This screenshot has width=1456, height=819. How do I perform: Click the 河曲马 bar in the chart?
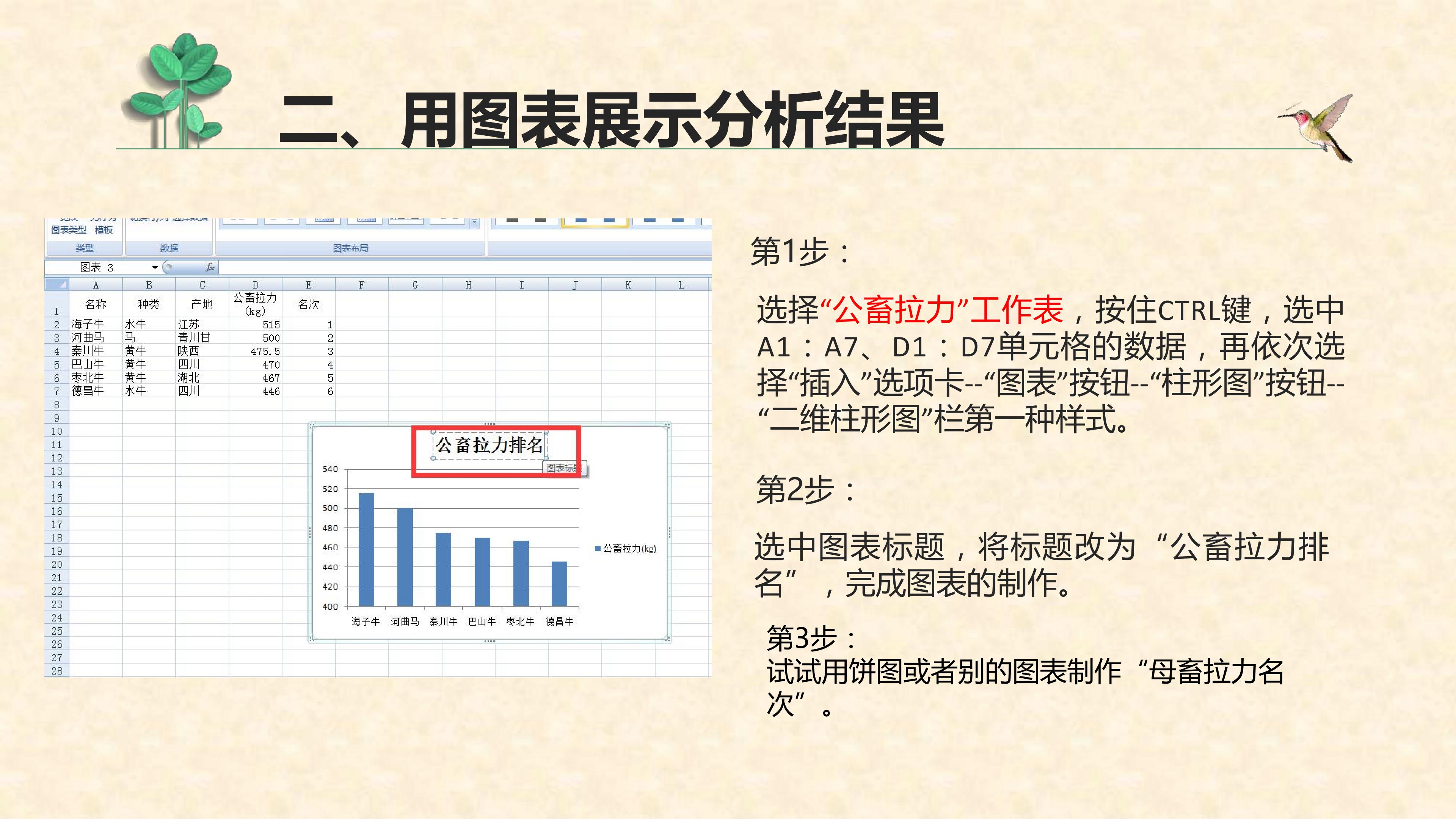pos(405,557)
